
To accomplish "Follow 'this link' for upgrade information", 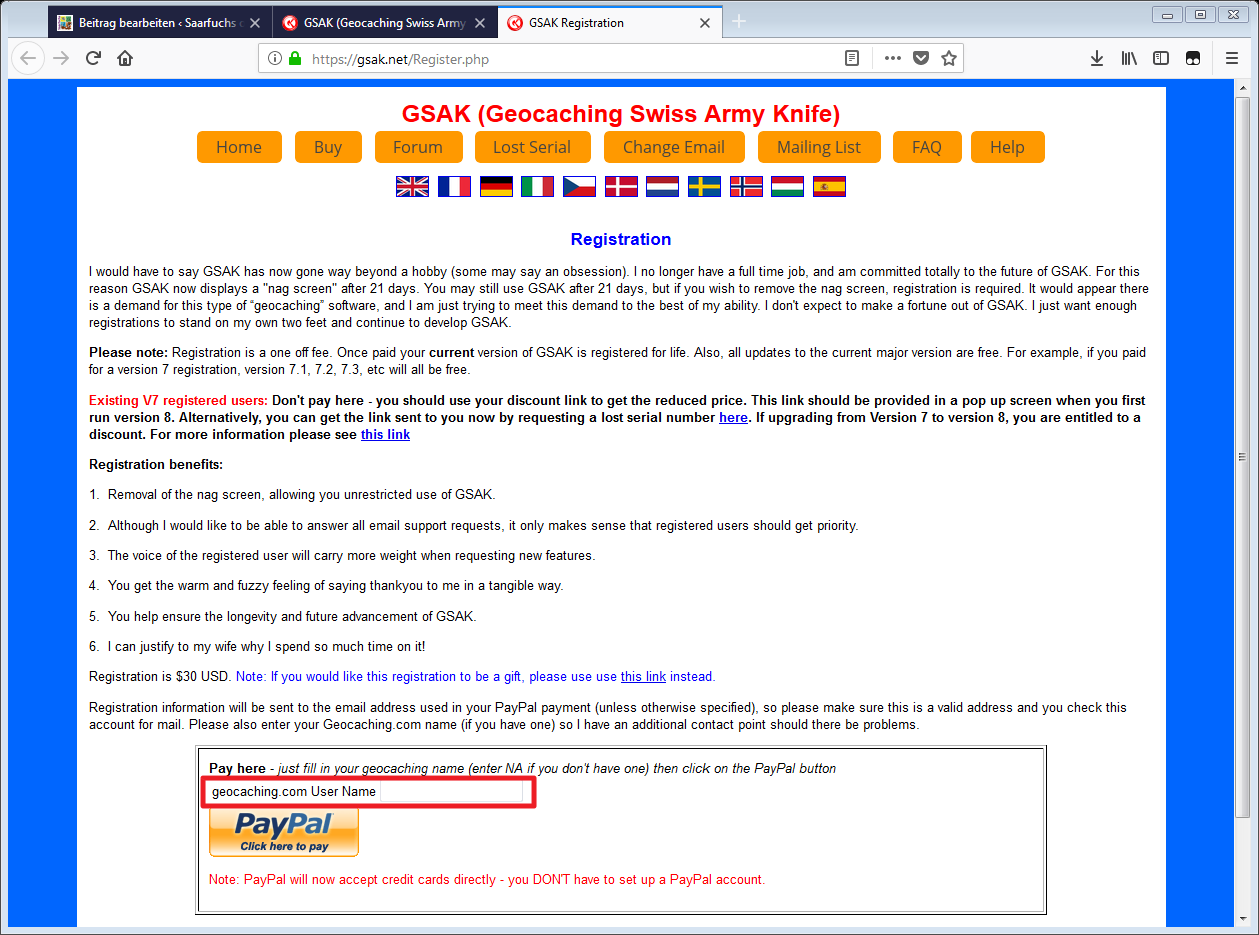I will click(x=385, y=434).
